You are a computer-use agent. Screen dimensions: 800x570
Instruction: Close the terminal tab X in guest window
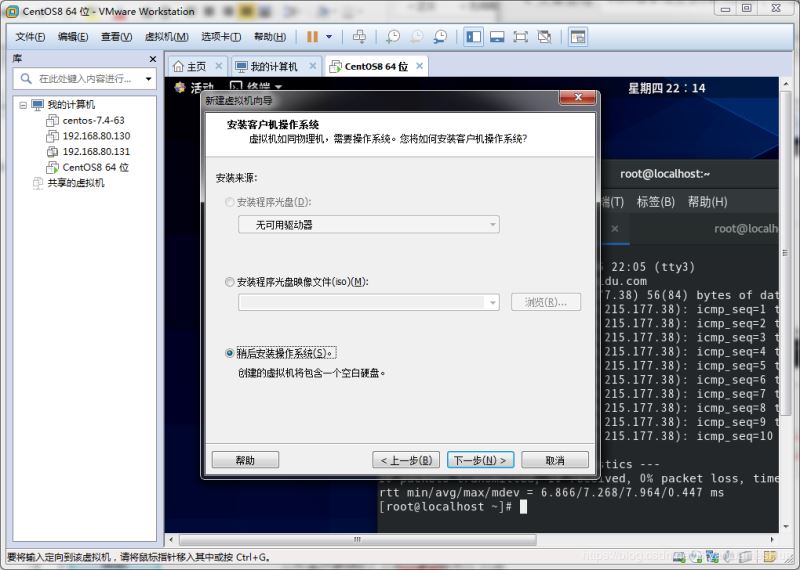click(615, 229)
